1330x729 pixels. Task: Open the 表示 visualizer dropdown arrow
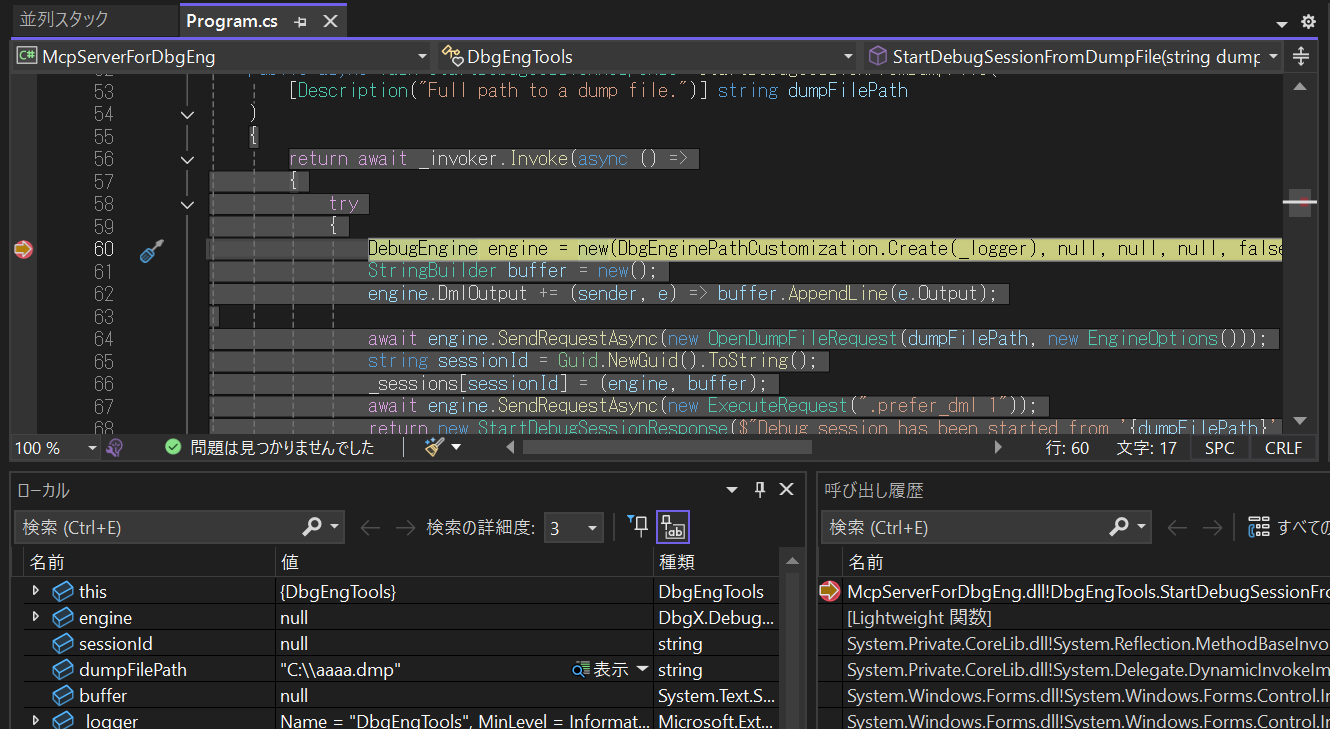click(643, 670)
